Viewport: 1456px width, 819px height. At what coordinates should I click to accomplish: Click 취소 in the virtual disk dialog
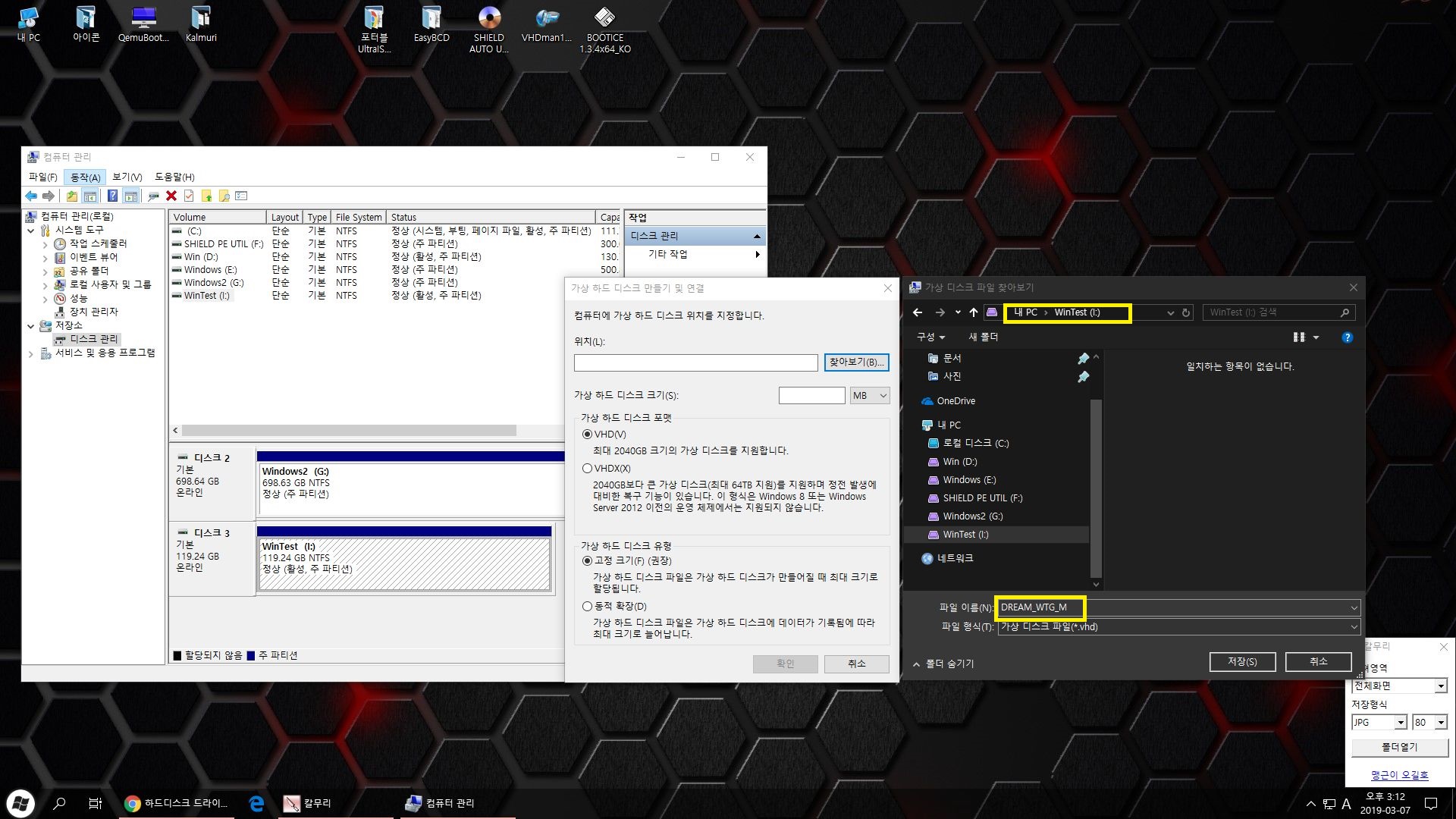(856, 664)
